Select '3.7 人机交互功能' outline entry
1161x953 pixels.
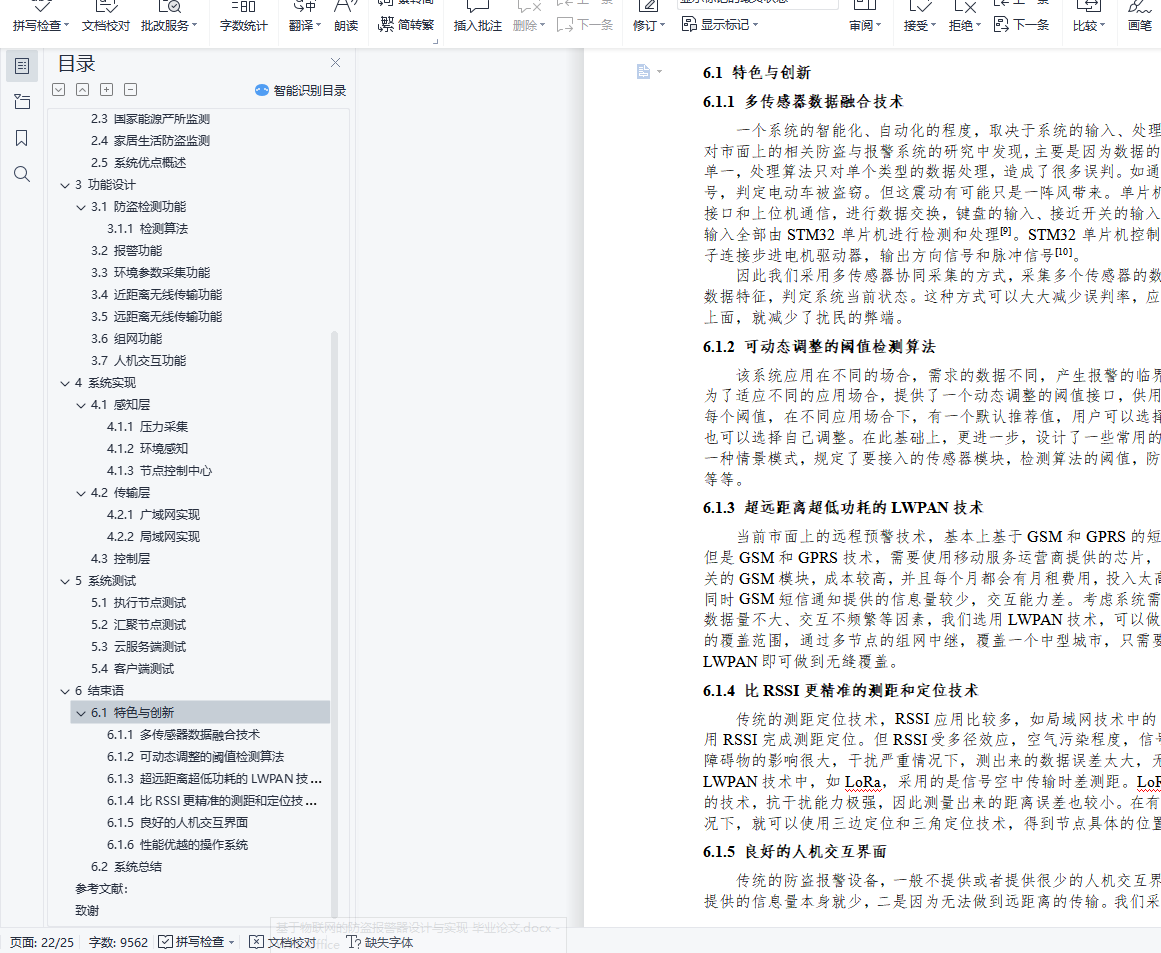click(x=138, y=361)
